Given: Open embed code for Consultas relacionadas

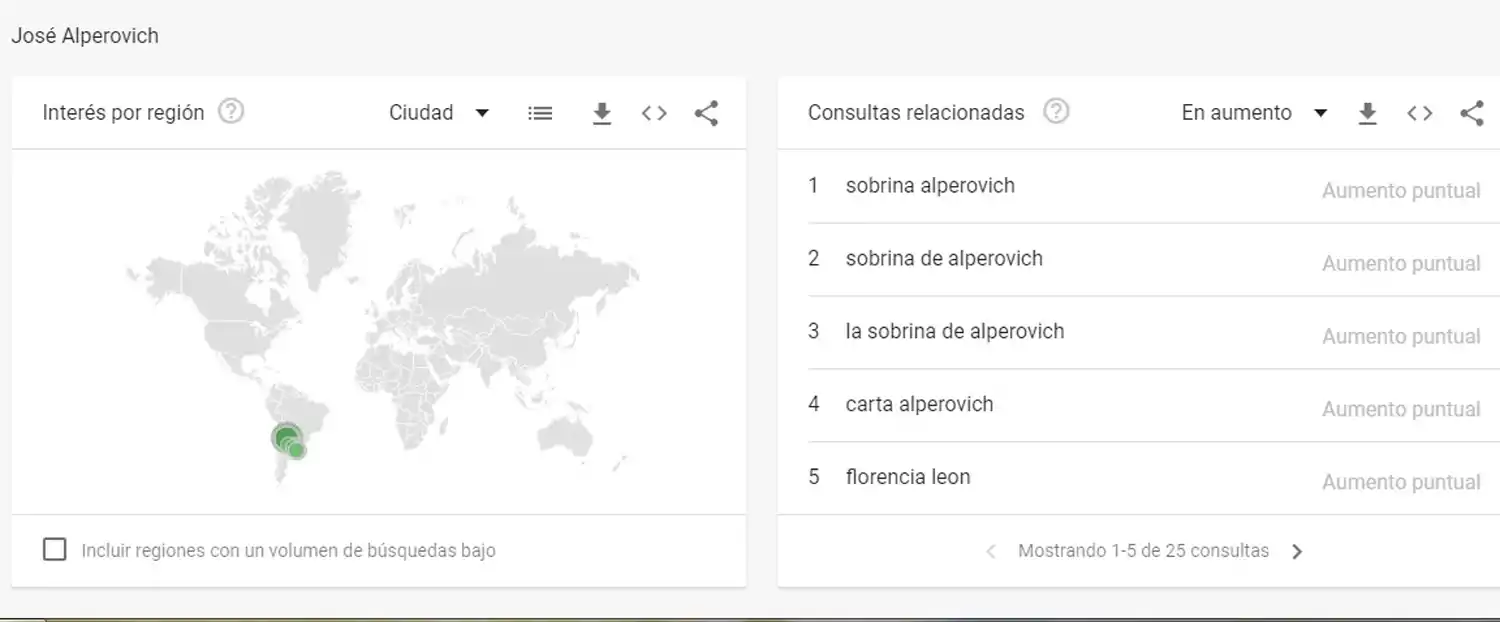Looking at the screenshot, I should click(x=1419, y=113).
